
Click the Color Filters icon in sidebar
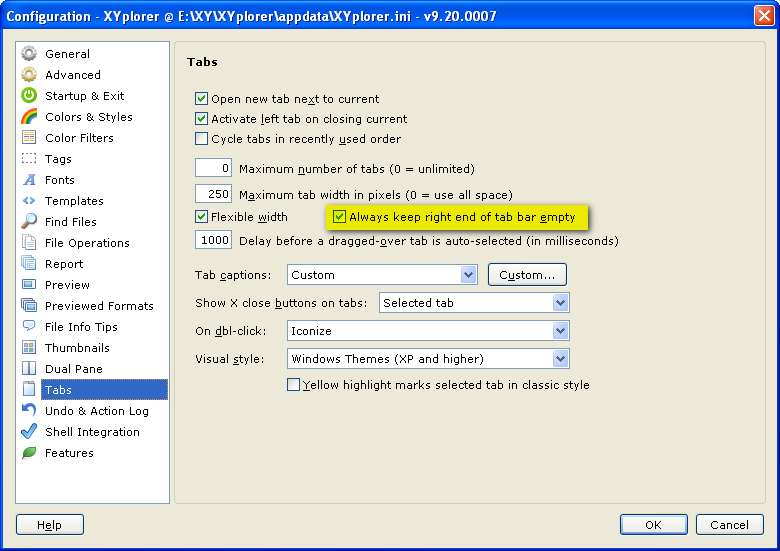point(29,138)
